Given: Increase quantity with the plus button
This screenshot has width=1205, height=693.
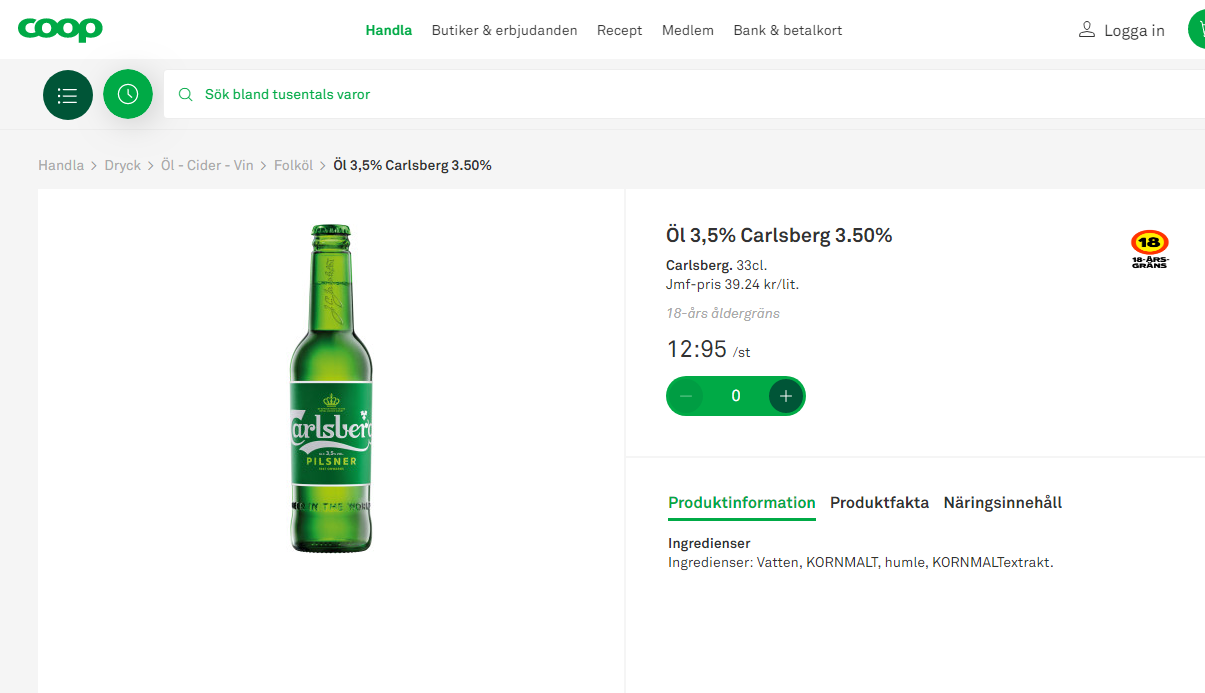Looking at the screenshot, I should pos(786,396).
